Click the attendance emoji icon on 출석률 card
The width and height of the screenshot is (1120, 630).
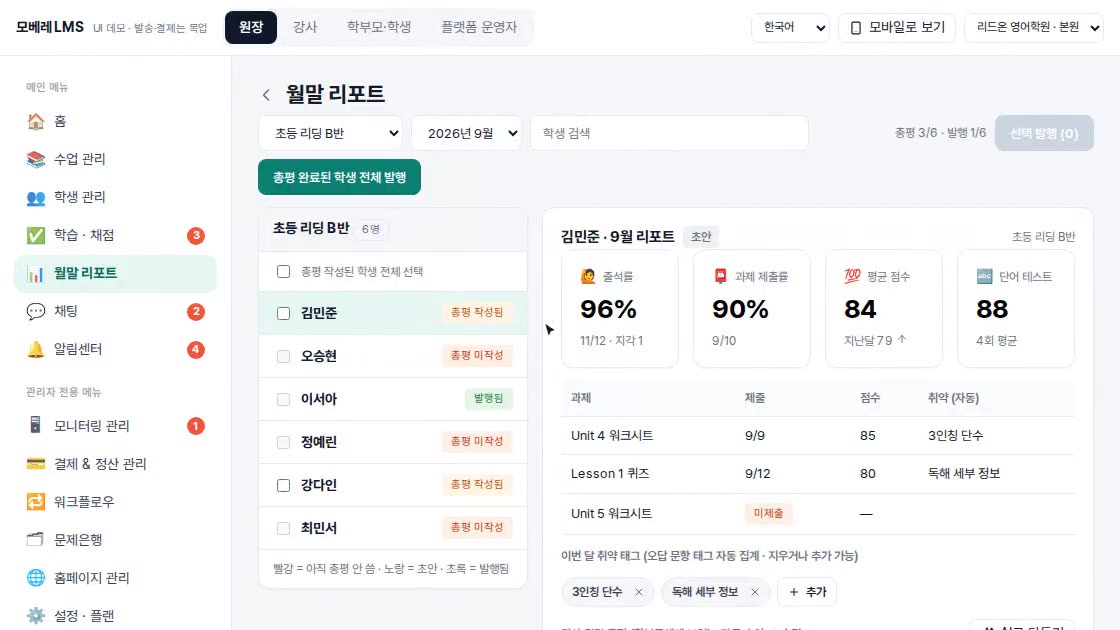[588, 276]
